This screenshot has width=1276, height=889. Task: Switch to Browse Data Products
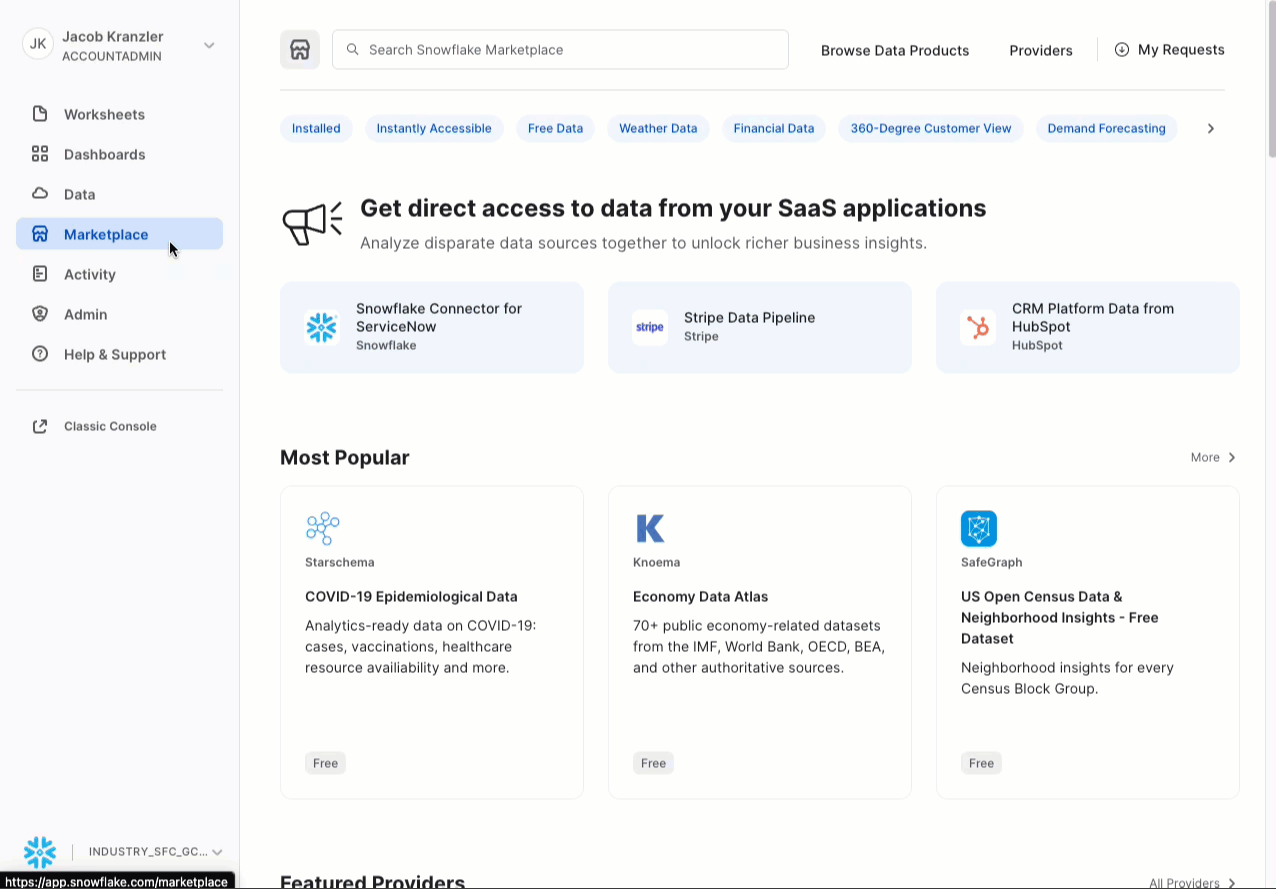coord(894,50)
